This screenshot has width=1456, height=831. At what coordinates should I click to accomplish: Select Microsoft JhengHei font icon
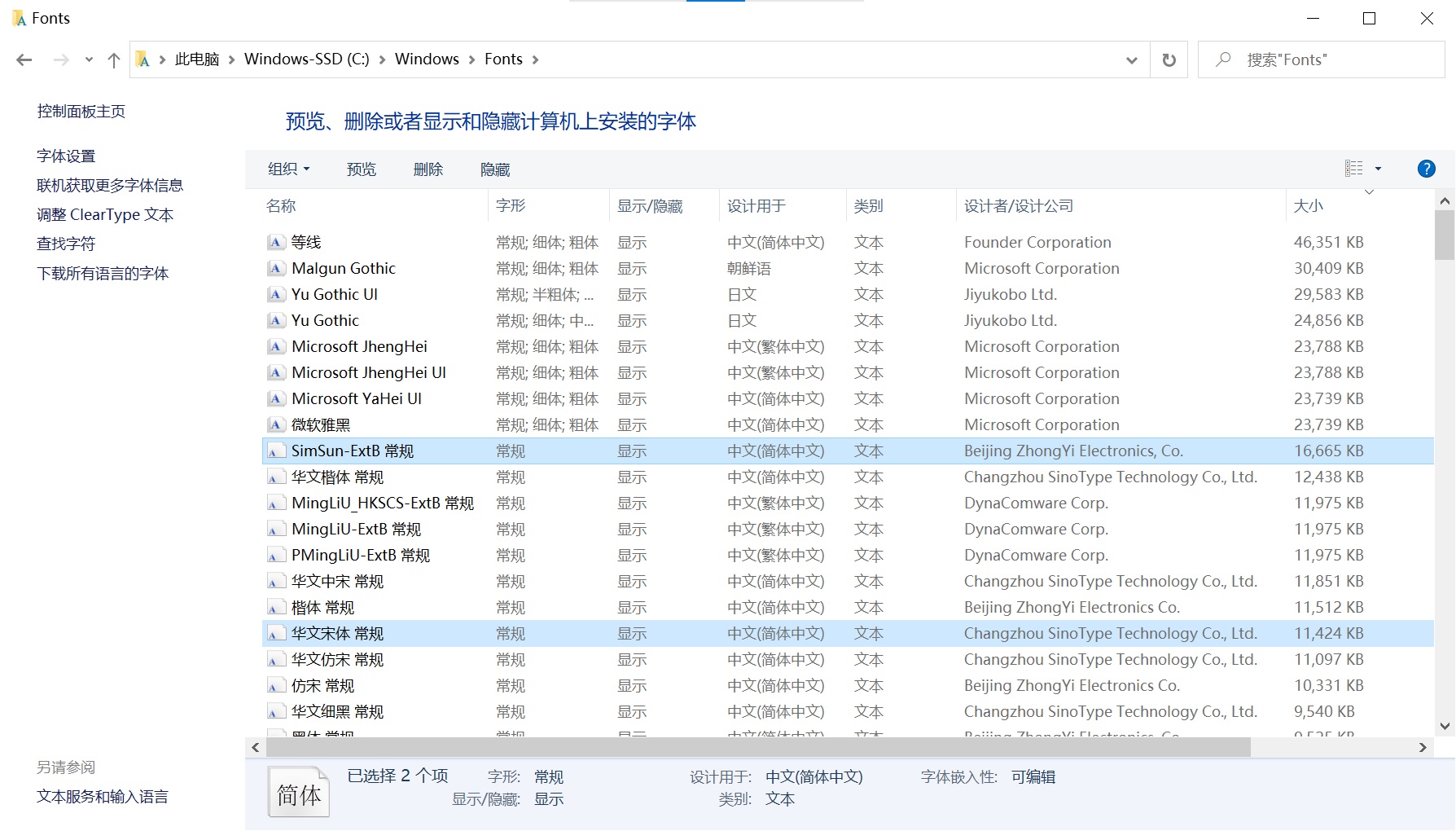pos(276,346)
